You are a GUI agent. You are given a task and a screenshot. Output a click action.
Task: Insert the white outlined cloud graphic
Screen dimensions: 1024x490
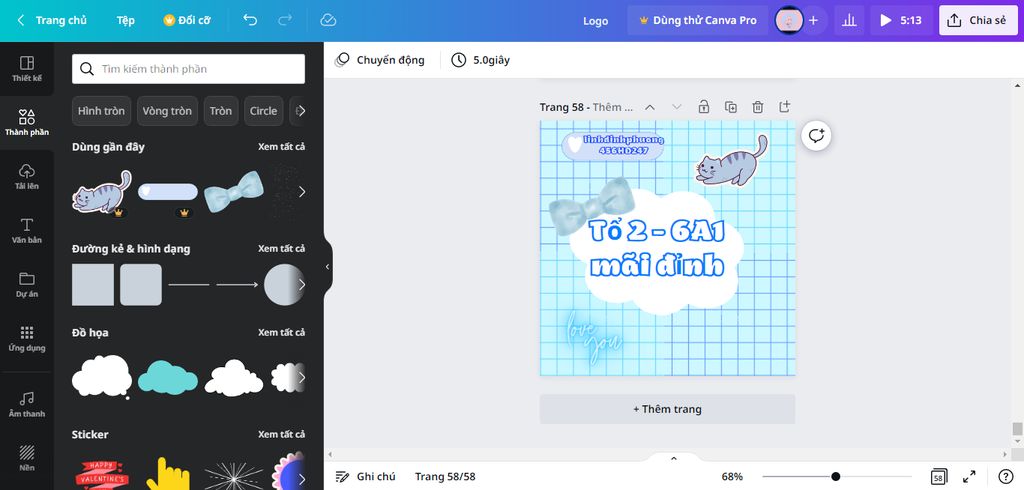tap(234, 378)
